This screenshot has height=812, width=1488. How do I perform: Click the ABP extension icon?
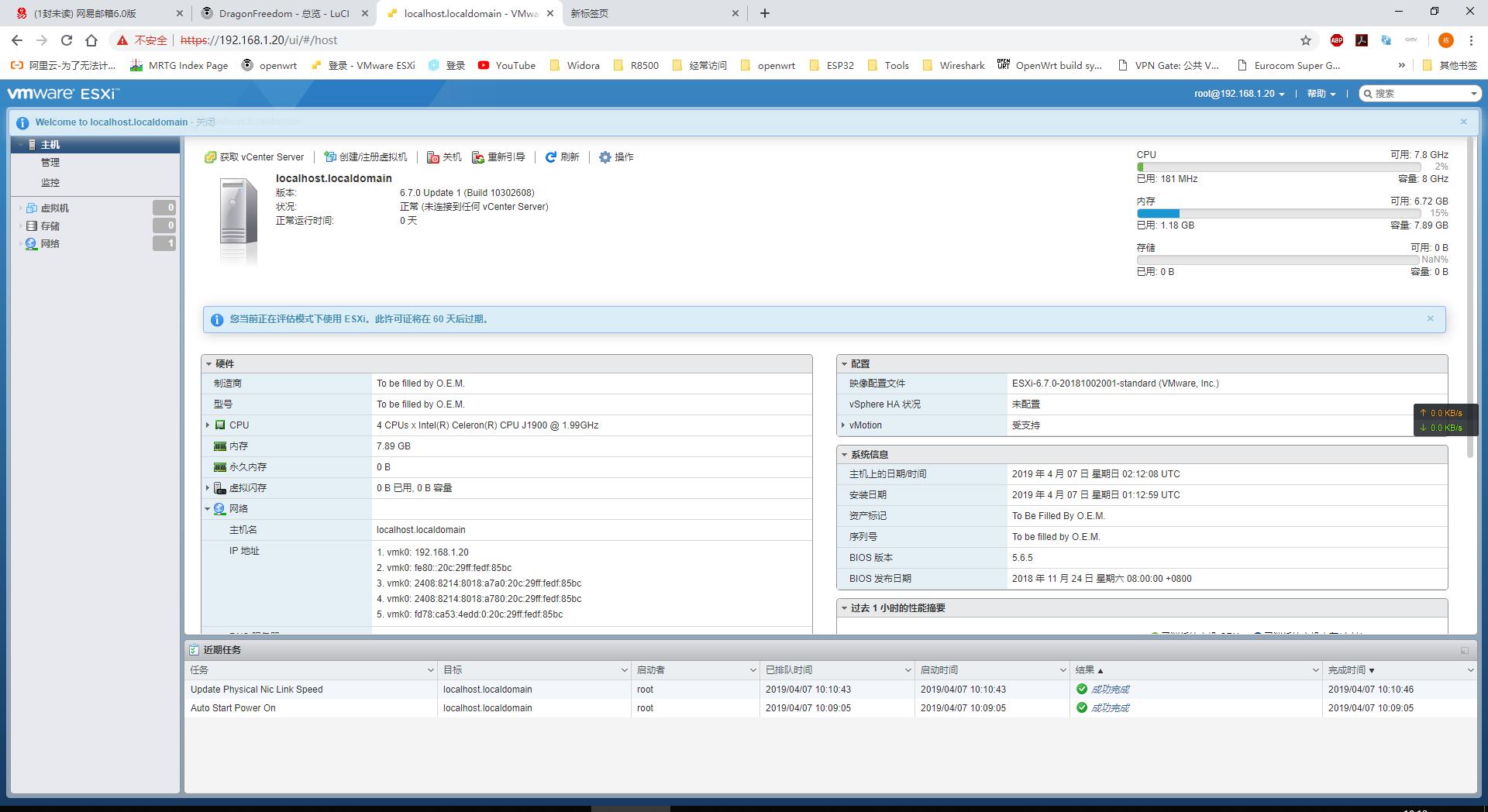1337,40
